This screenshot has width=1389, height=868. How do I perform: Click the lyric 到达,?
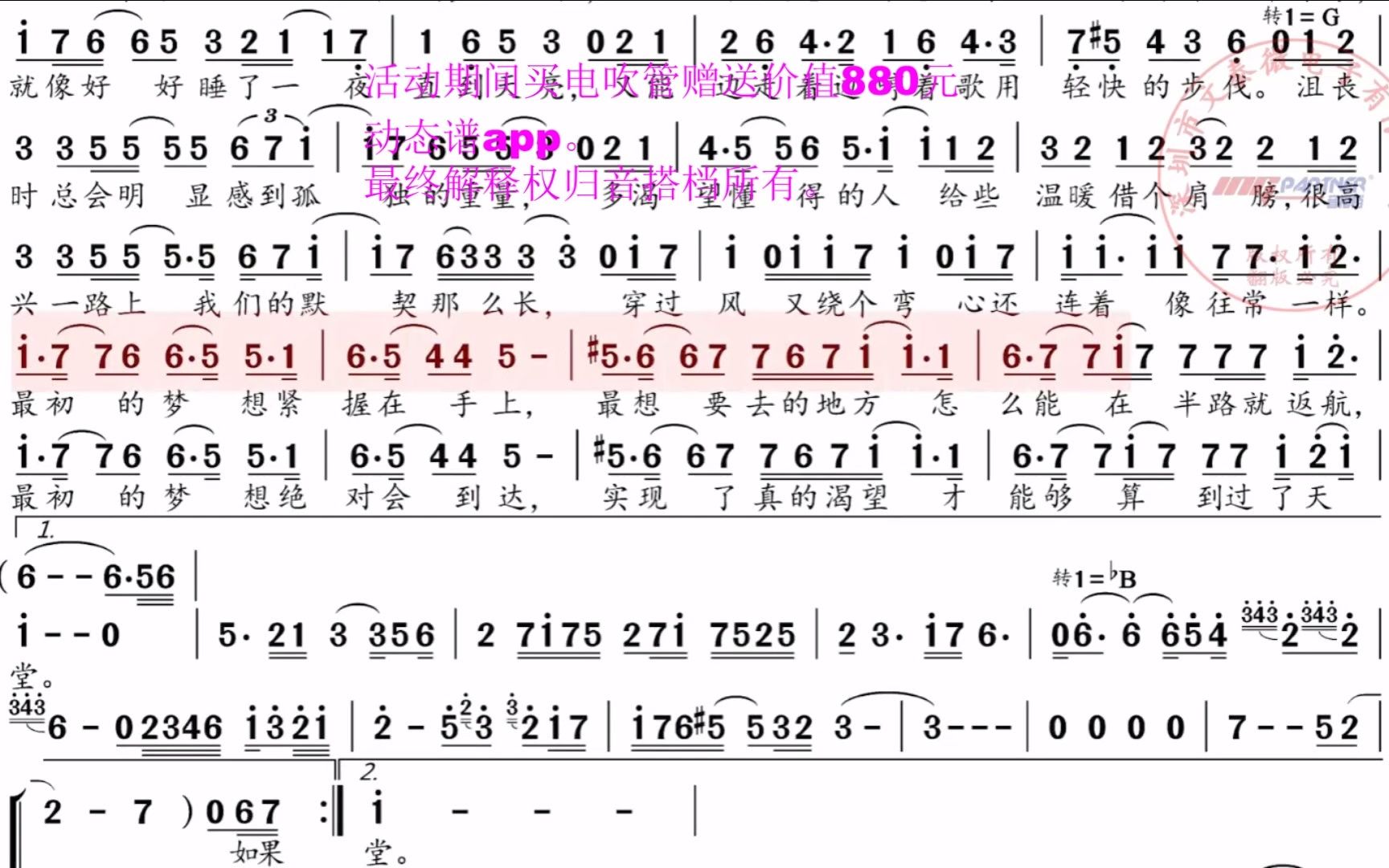497,497
